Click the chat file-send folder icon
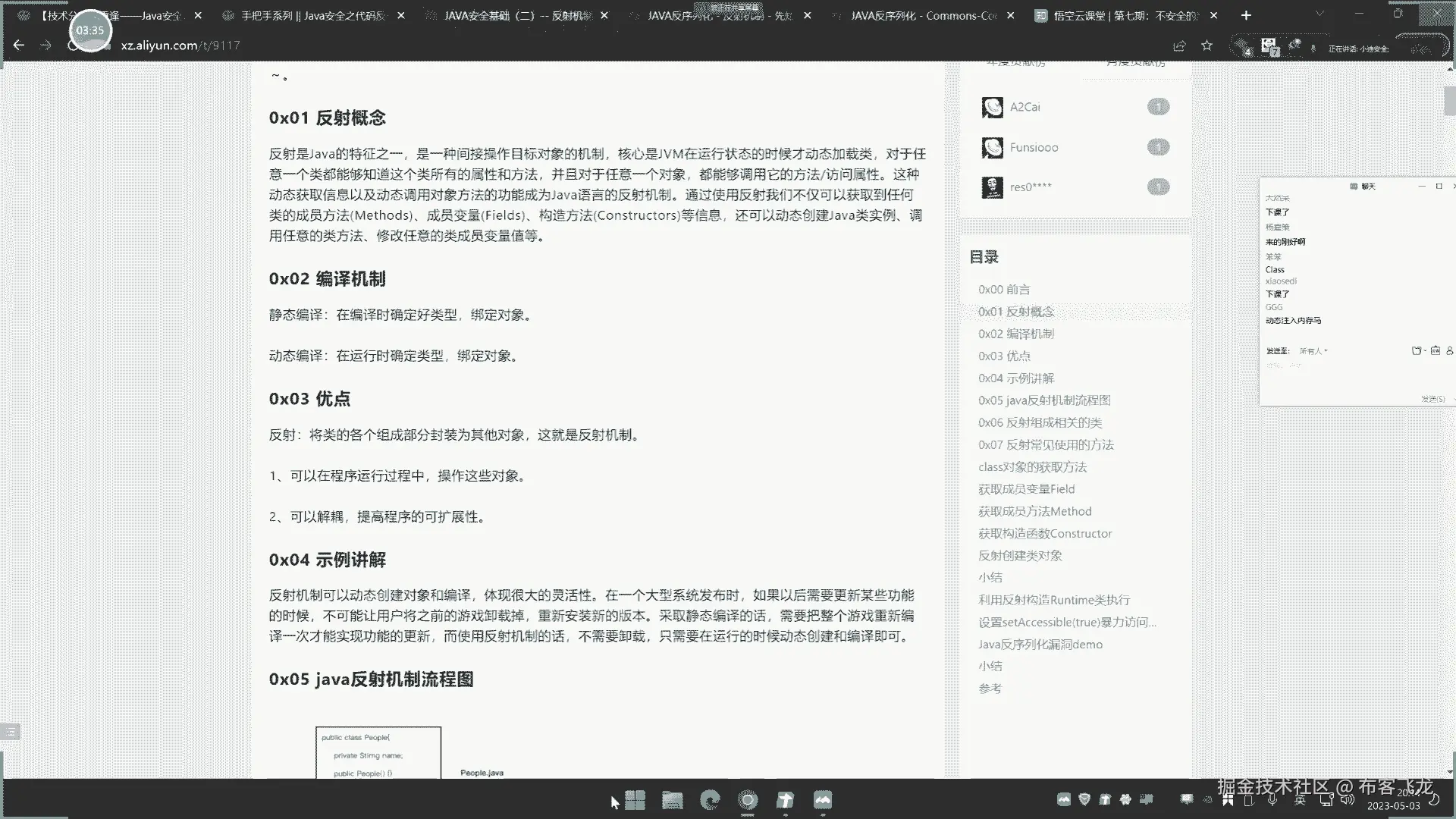This screenshot has width=1456, height=819. 1416,350
